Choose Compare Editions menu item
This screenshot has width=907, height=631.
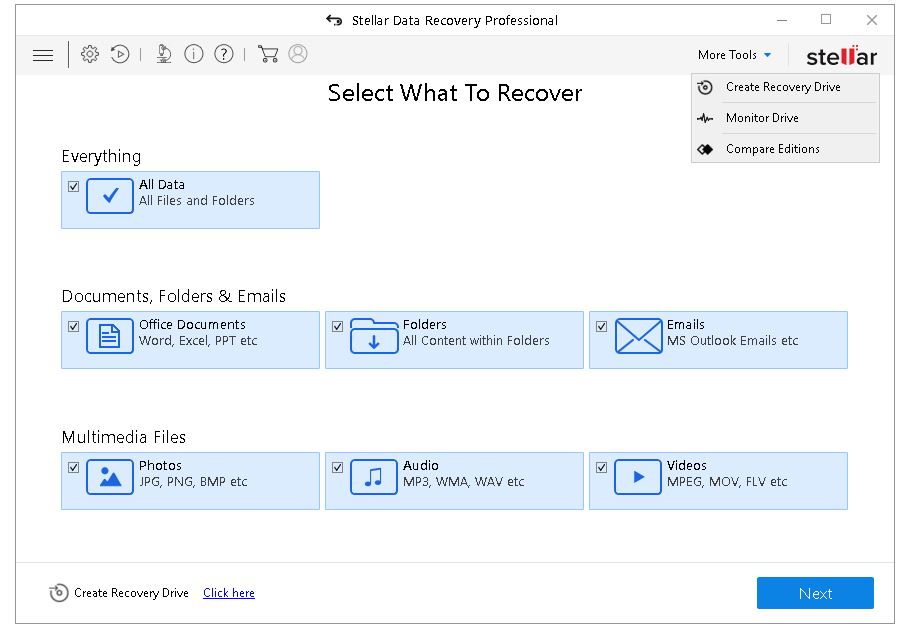point(786,149)
